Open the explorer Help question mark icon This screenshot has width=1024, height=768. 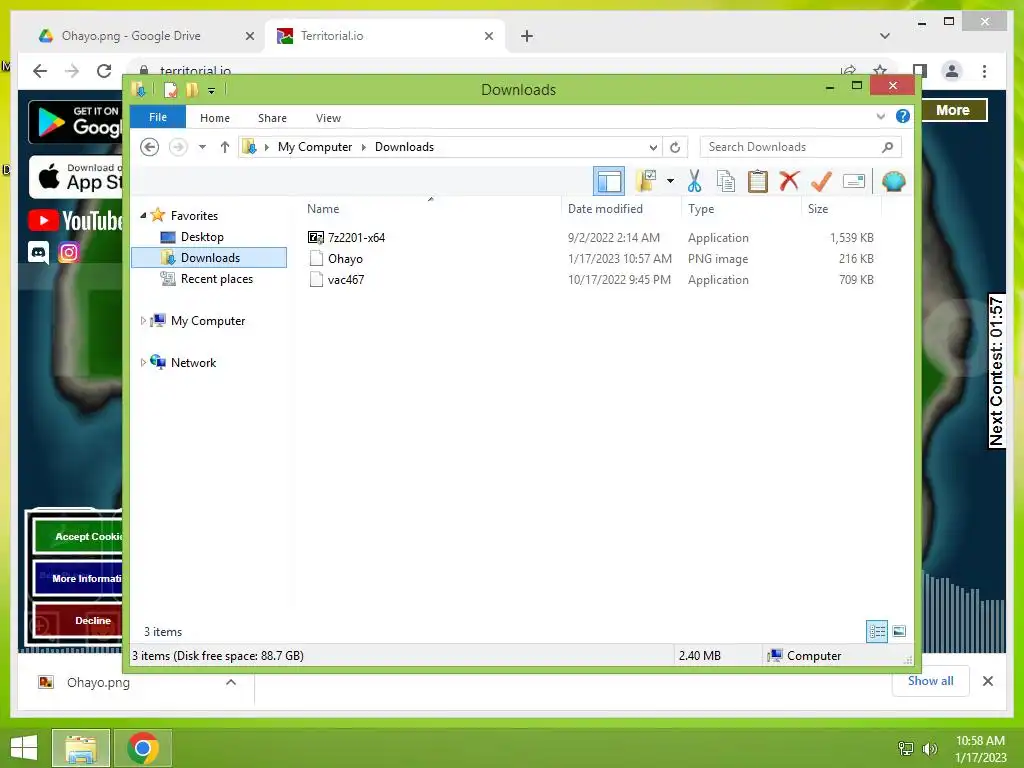903,116
